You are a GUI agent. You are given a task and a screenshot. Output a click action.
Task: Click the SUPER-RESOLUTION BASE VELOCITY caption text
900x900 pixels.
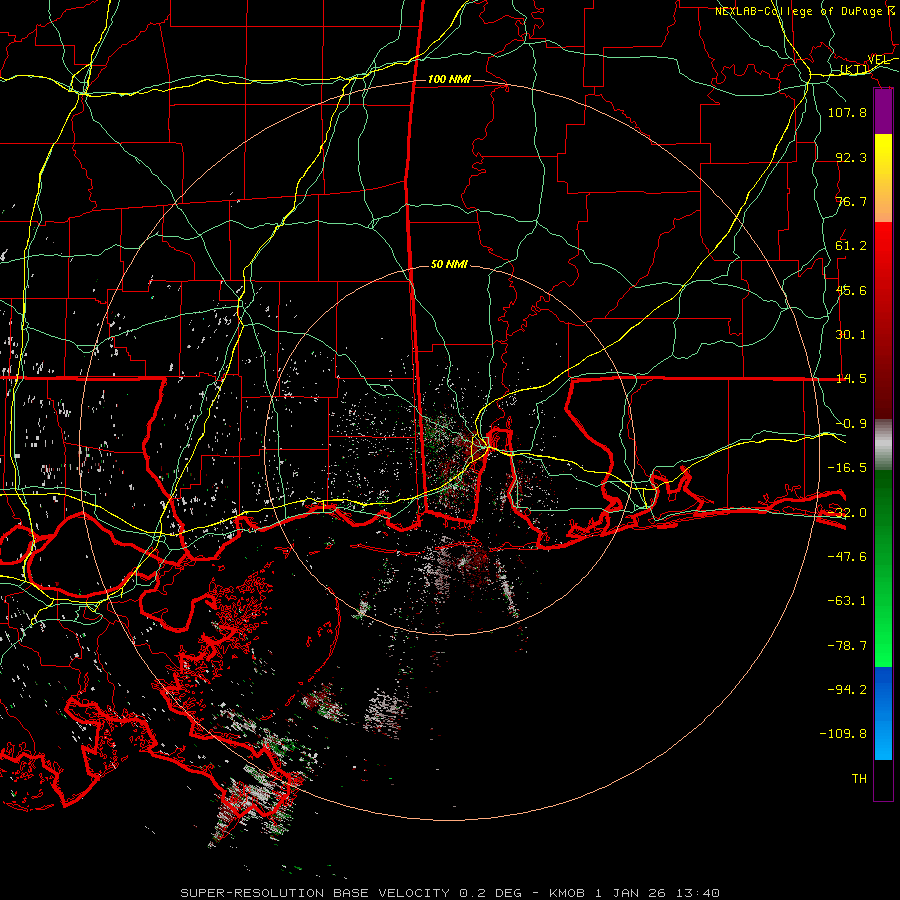point(315,893)
